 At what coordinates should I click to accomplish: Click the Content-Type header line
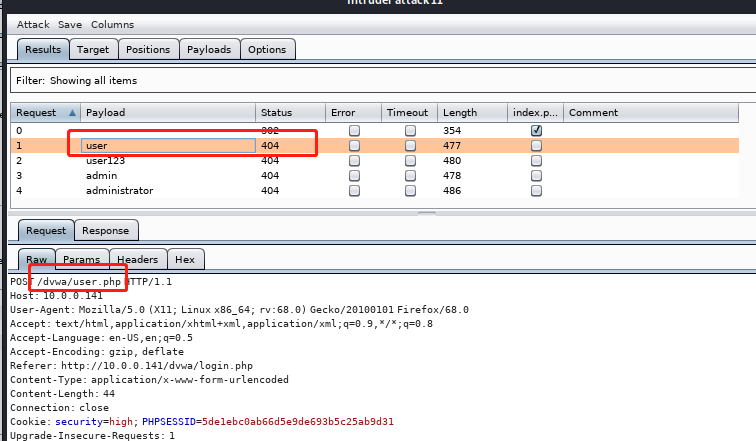149,380
